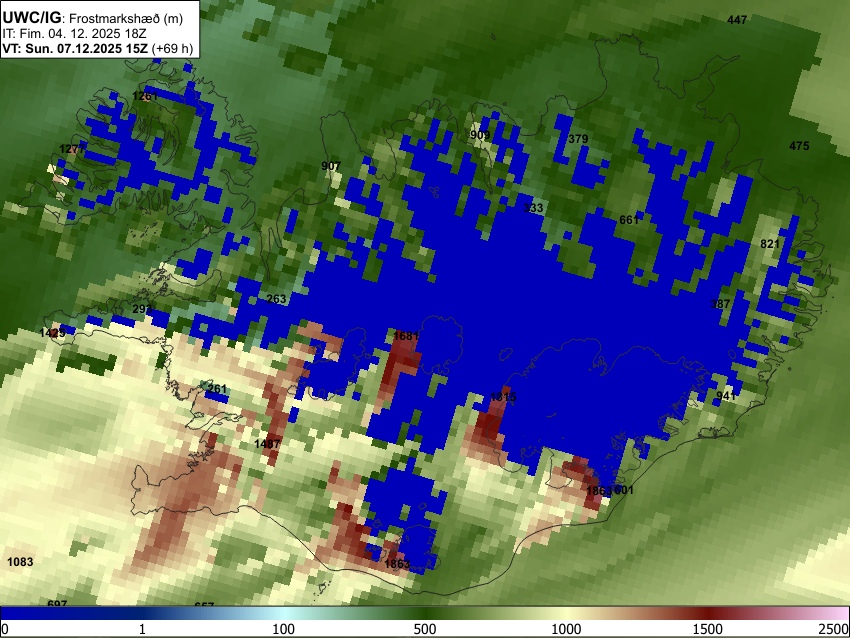Click the map value '909'
The width and height of the screenshot is (850, 638).
tap(480, 135)
